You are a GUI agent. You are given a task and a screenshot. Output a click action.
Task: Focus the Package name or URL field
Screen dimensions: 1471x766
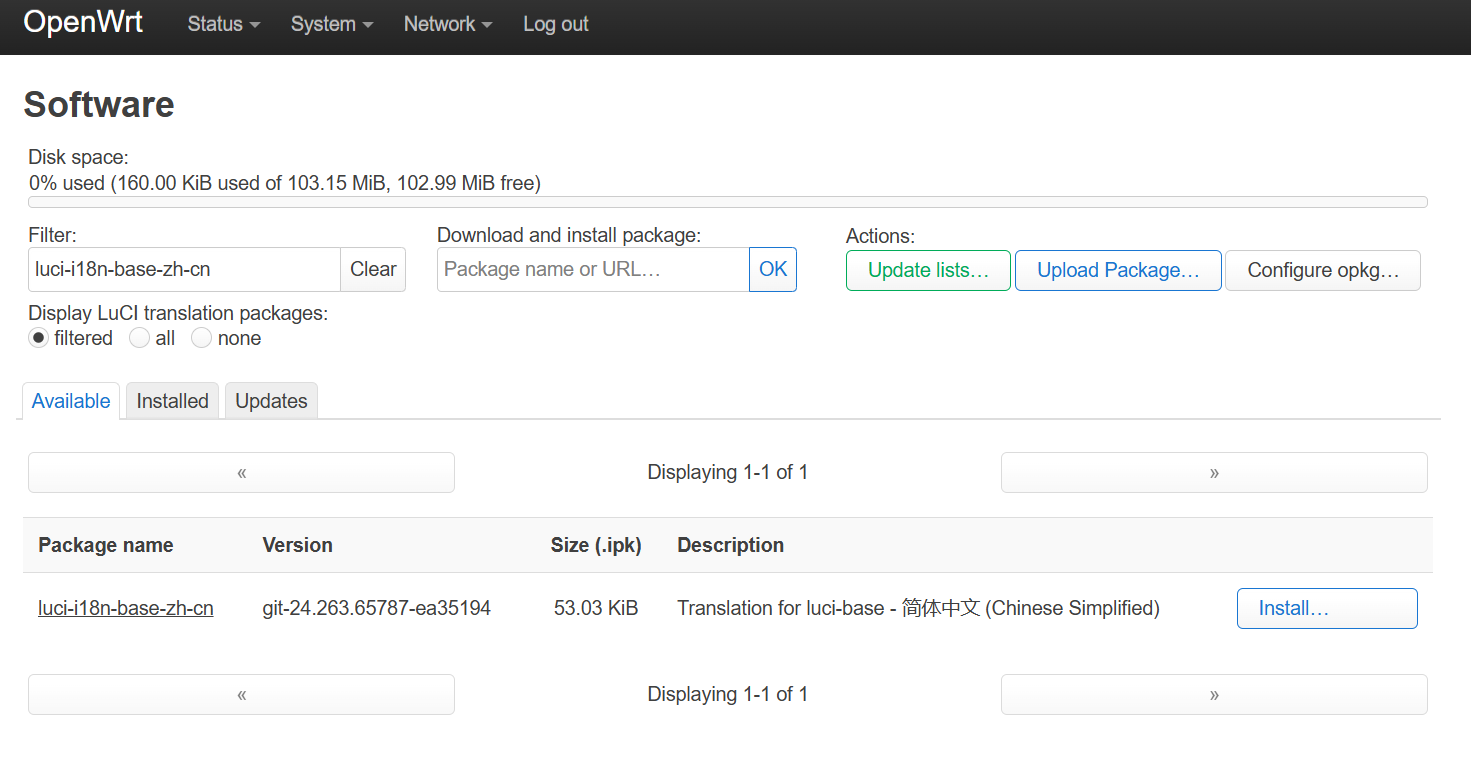[x=593, y=269]
